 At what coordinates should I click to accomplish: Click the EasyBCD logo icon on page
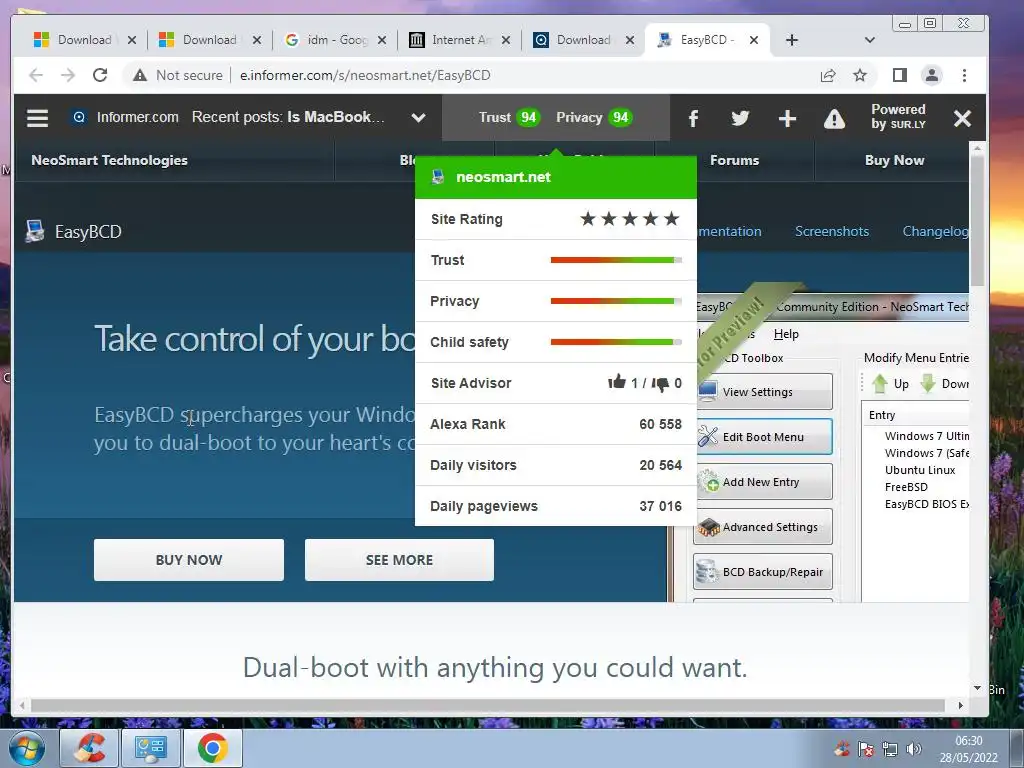pyautogui.click(x=35, y=231)
